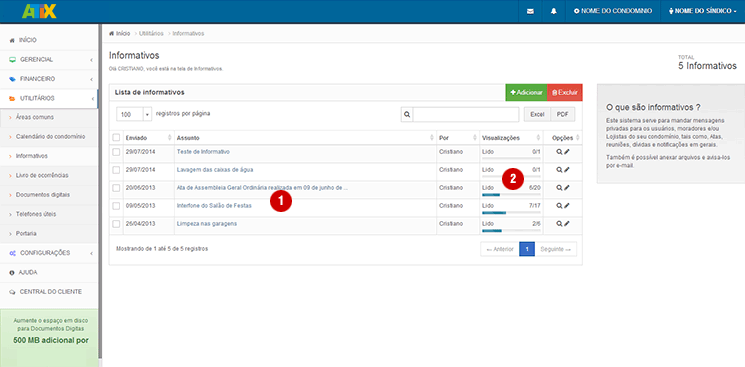The image size is (745, 367).
Task: Edit Teste de Informativo with pencil icon
Action: 567,152
